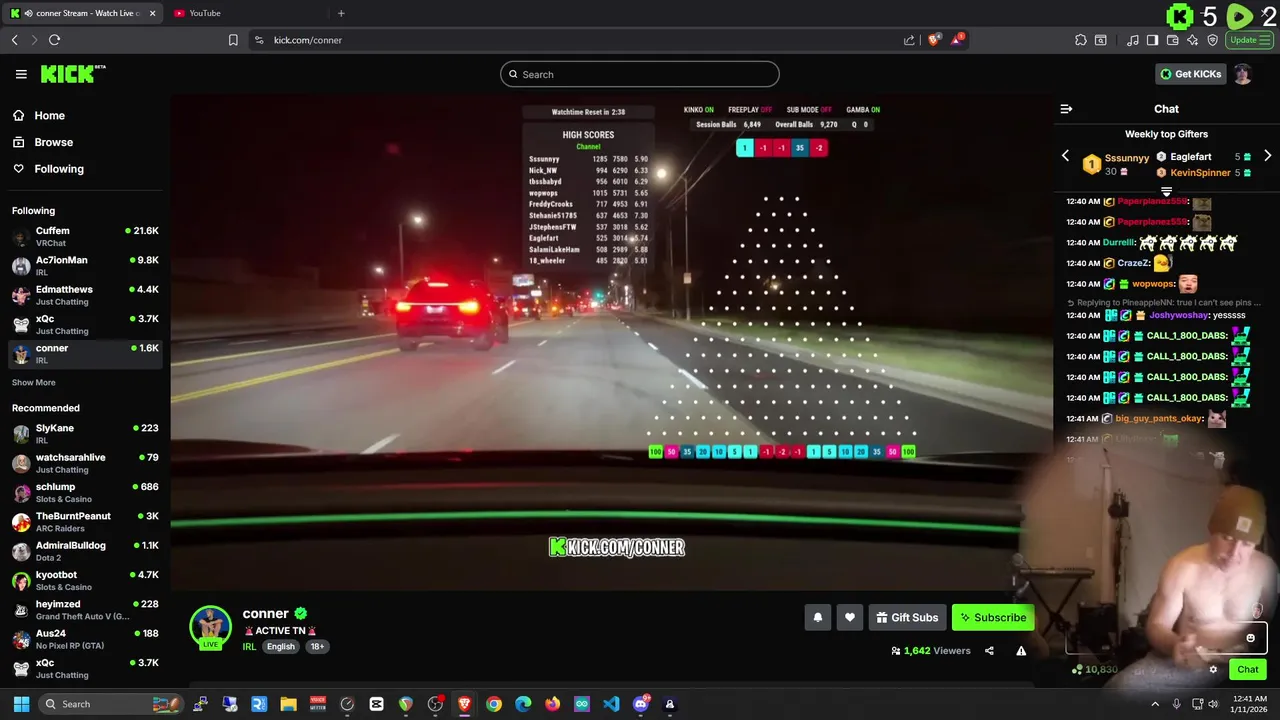Viewport: 1280px width, 720px height.
Task: Open Brave Rewards triangle icon
Action: (x=957, y=40)
